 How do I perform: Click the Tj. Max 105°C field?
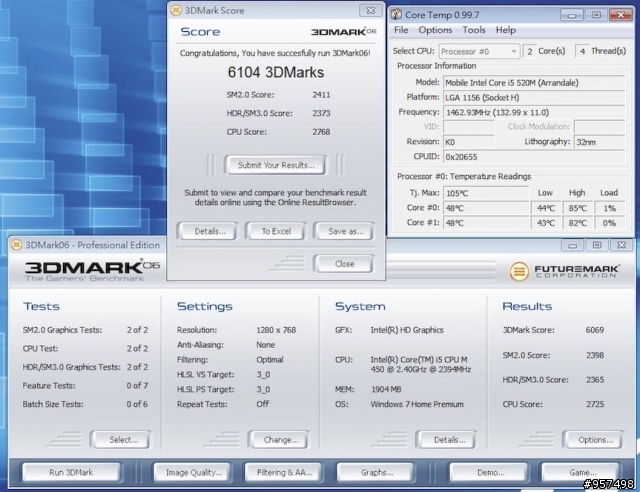[486, 193]
